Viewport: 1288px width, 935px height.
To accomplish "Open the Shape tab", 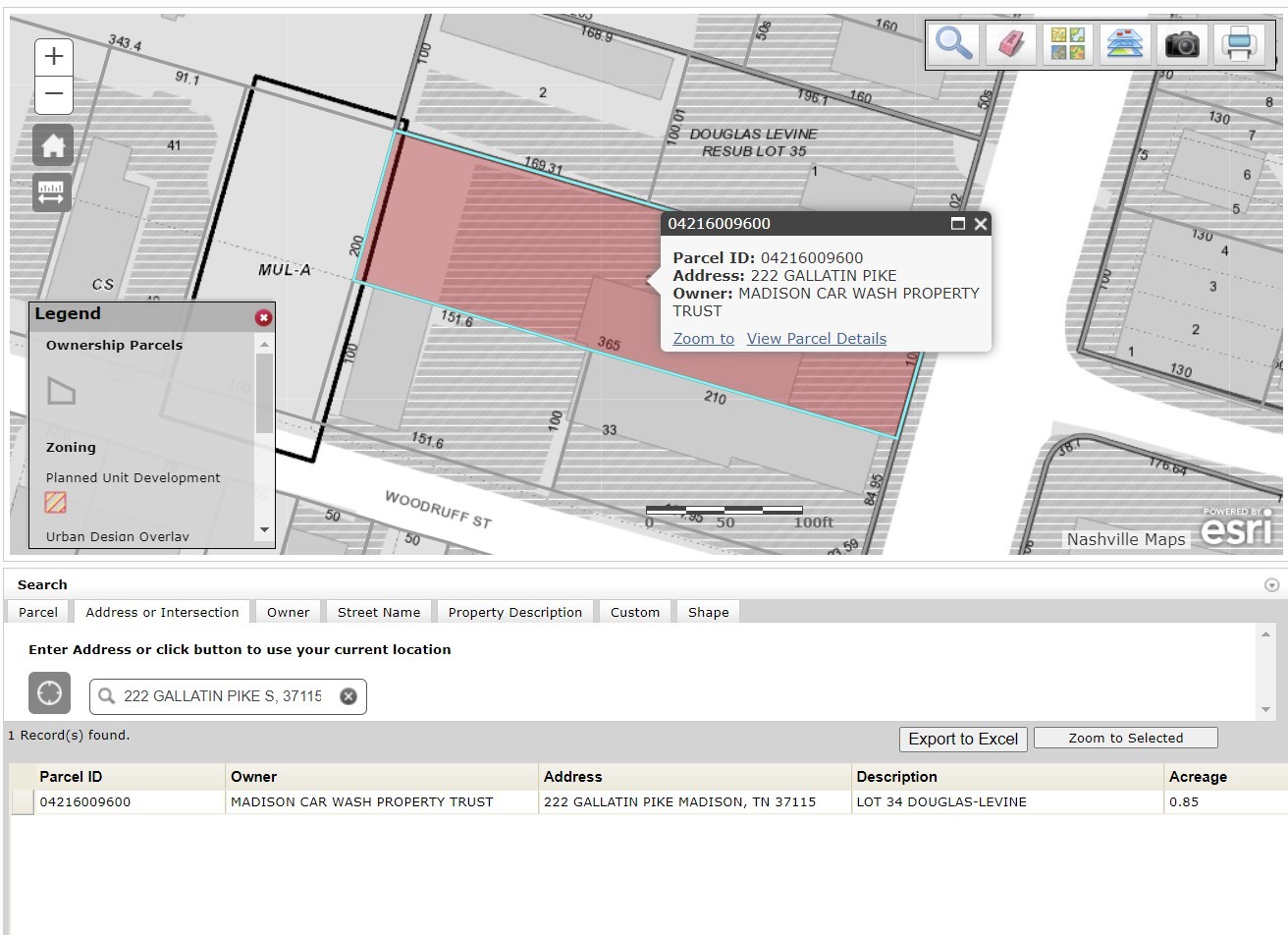I will pyautogui.click(x=709, y=612).
